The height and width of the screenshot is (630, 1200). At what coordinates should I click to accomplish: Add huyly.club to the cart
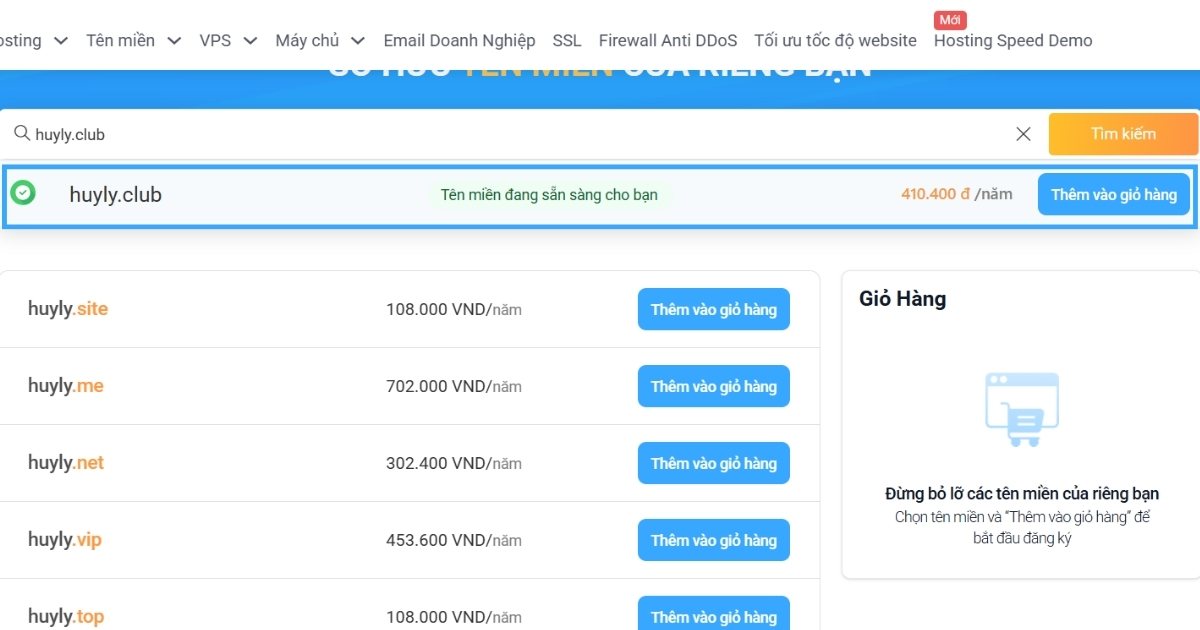1113,195
